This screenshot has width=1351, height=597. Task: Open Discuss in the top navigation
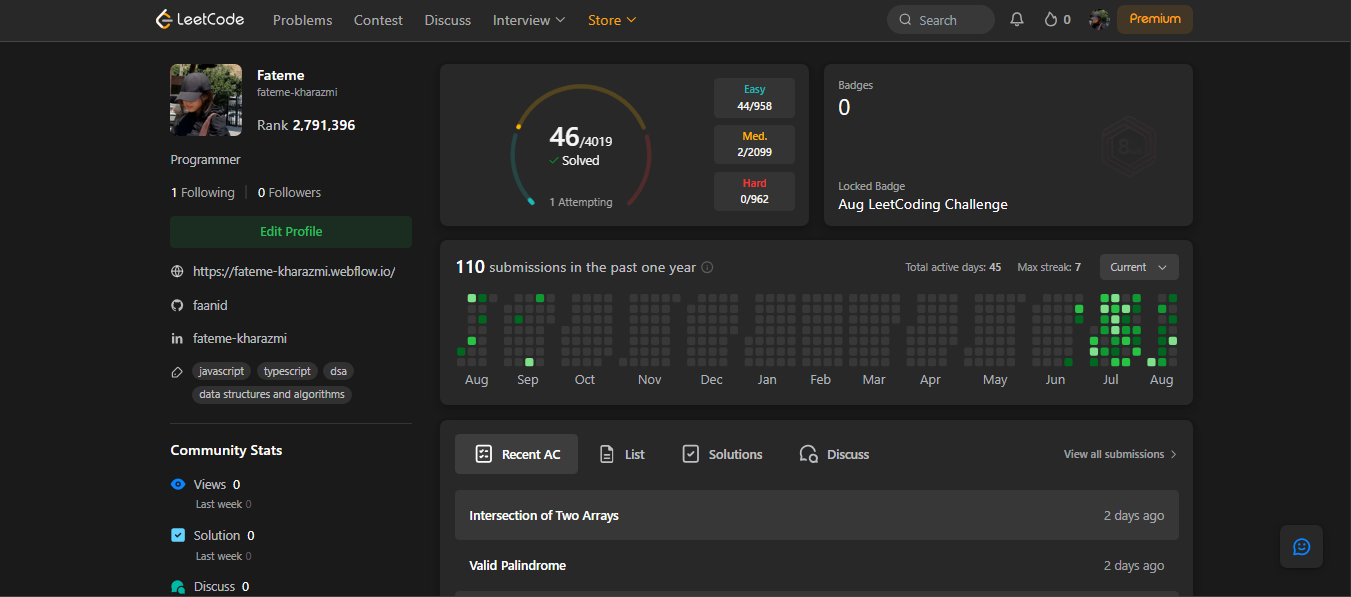click(447, 20)
